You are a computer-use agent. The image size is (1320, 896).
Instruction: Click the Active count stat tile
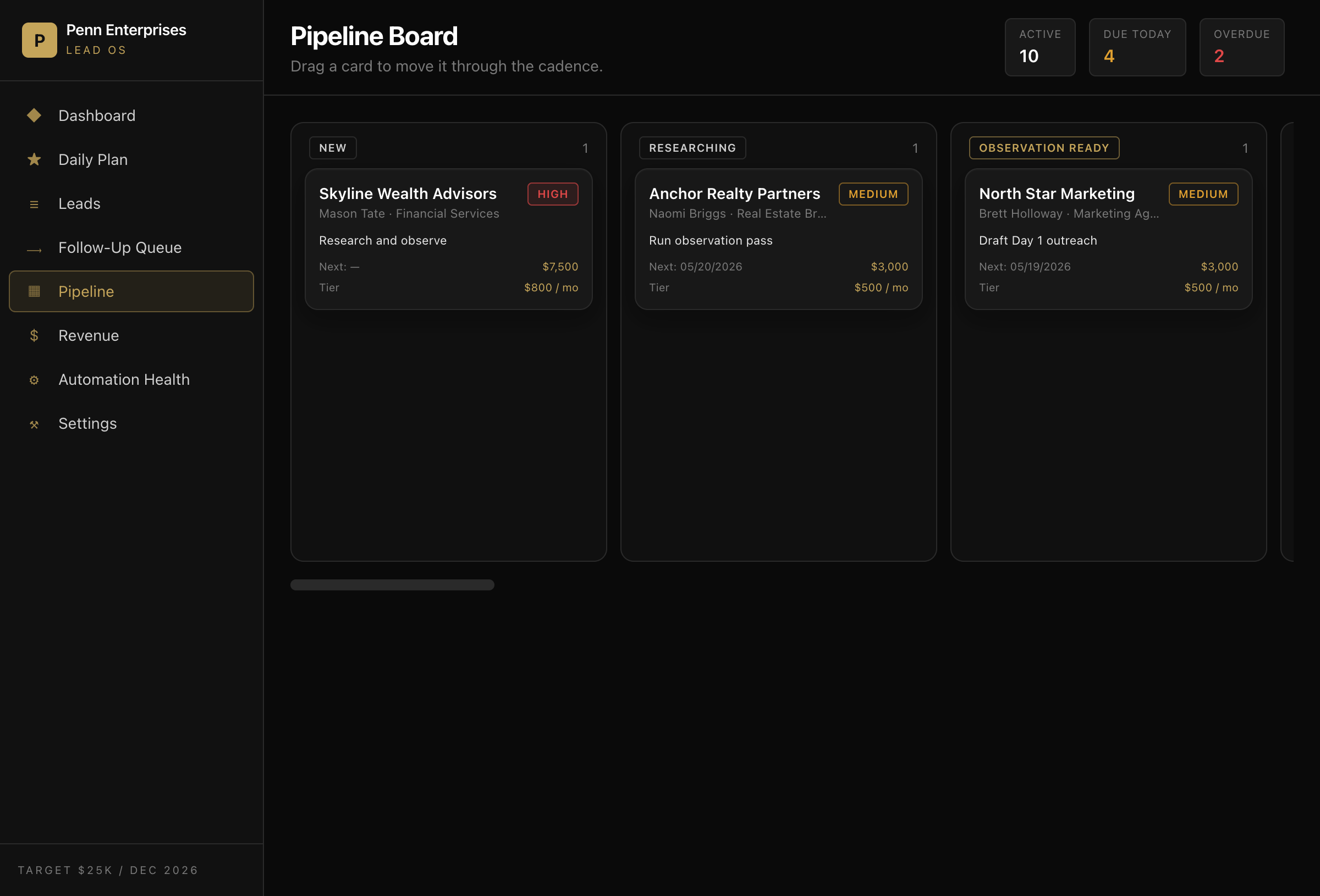tap(1039, 47)
